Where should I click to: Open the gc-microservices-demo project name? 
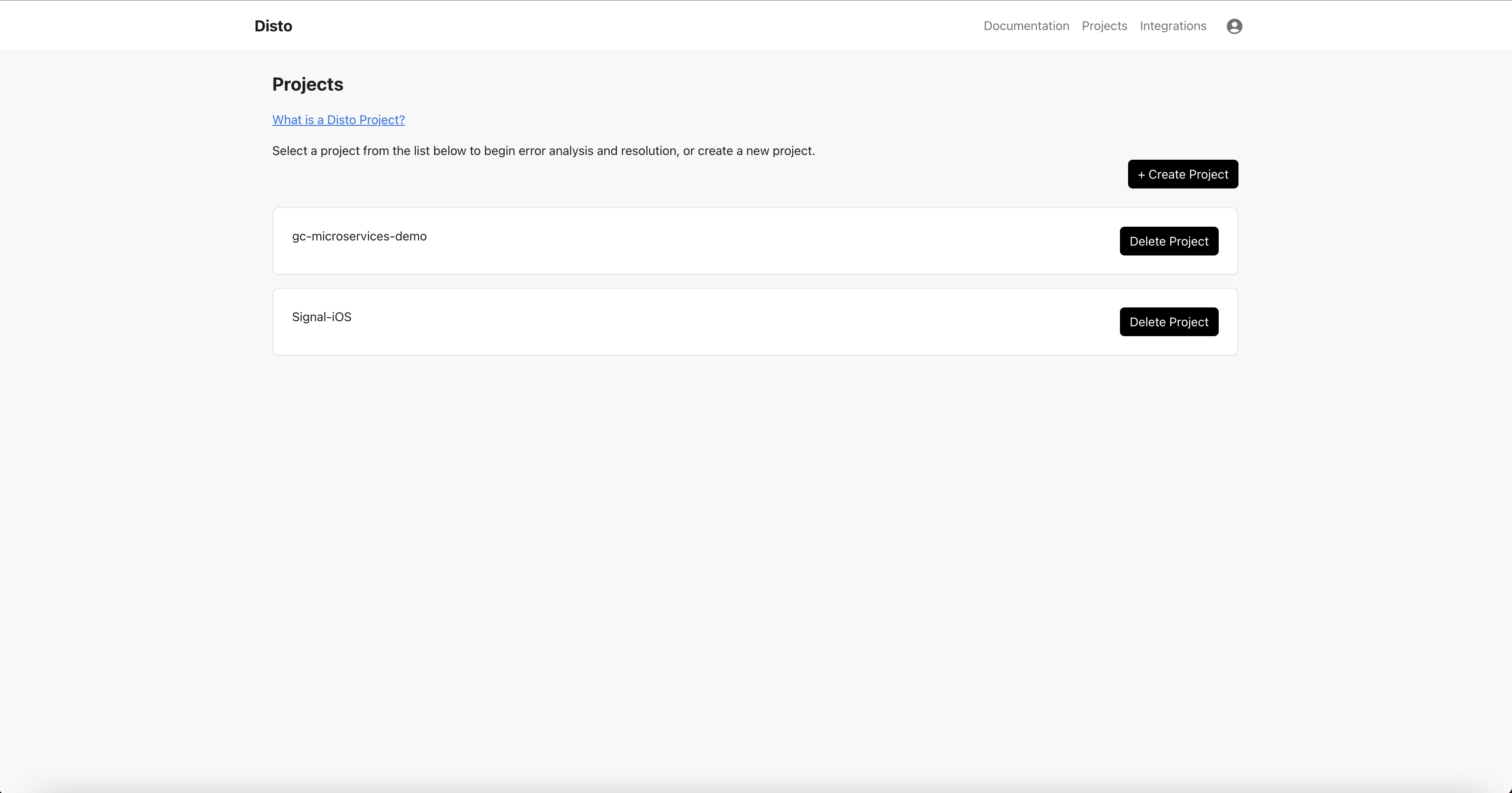tap(359, 236)
